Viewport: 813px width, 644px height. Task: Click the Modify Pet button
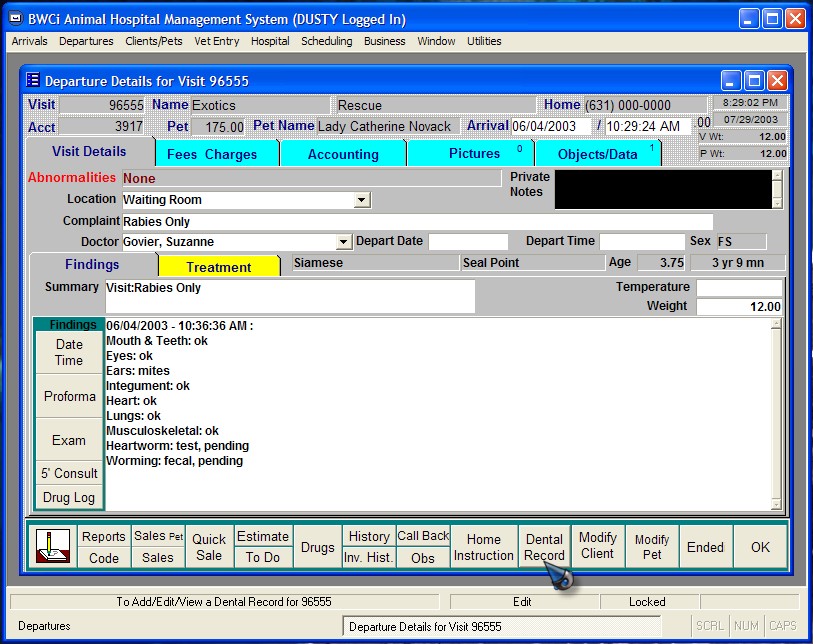tap(652, 547)
